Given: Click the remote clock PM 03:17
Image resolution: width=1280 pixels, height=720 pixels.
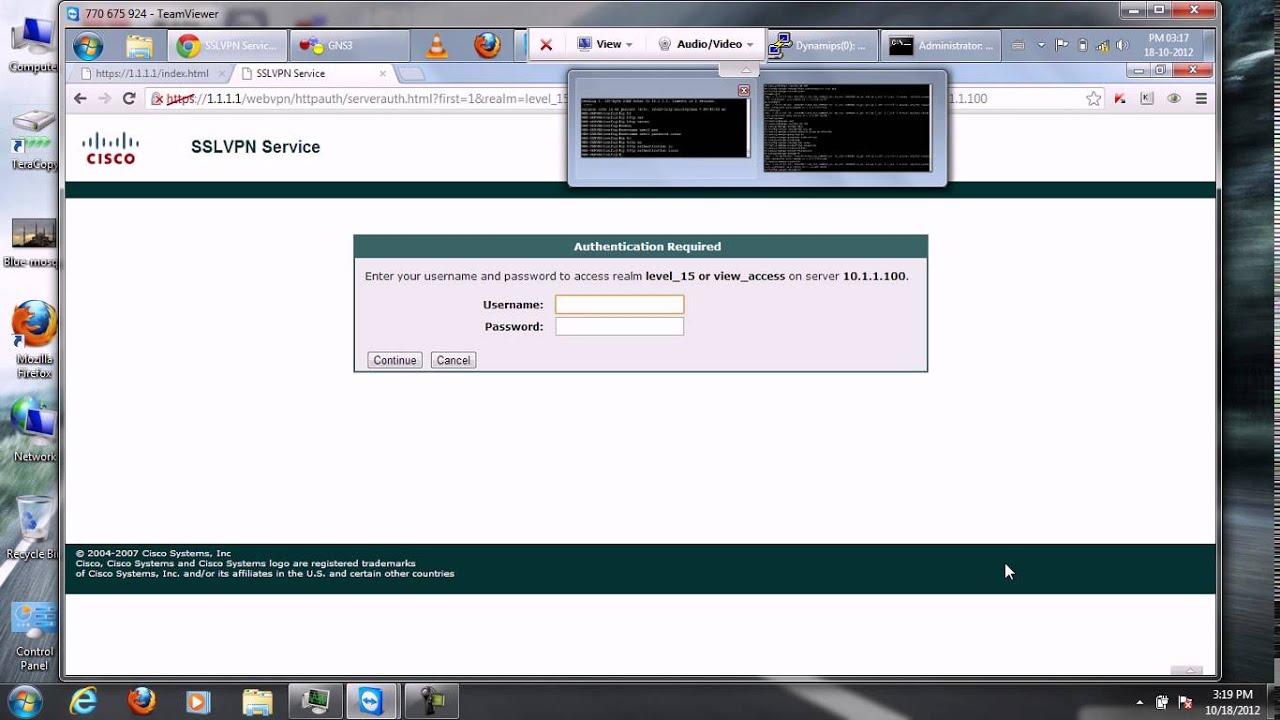Looking at the screenshot, I should click(x=1168, y=45).
